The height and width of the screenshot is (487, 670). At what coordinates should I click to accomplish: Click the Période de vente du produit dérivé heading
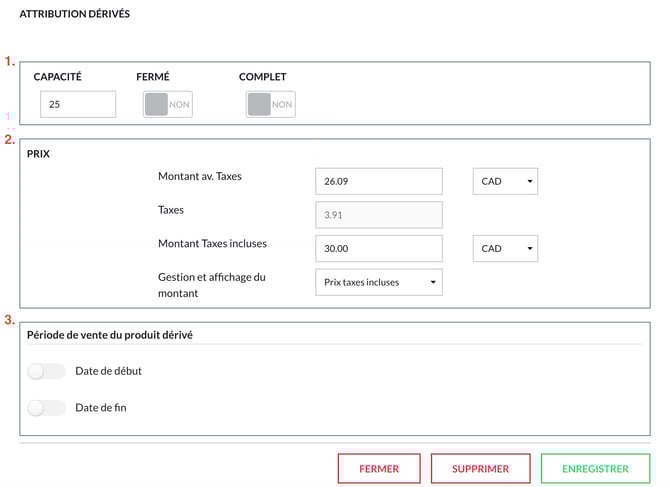[110, 334]
